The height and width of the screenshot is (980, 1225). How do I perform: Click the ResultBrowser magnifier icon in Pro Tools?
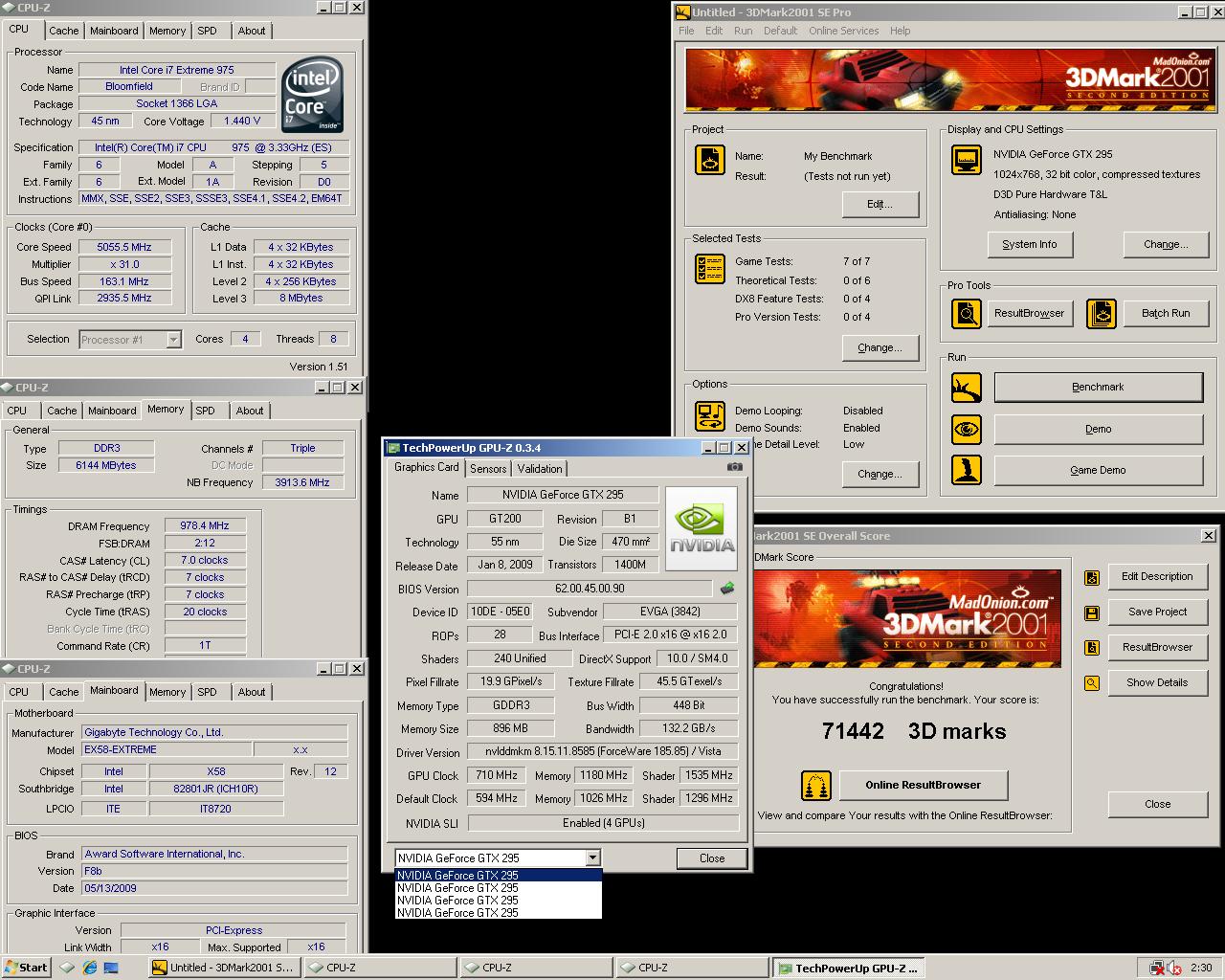(966, 313)
